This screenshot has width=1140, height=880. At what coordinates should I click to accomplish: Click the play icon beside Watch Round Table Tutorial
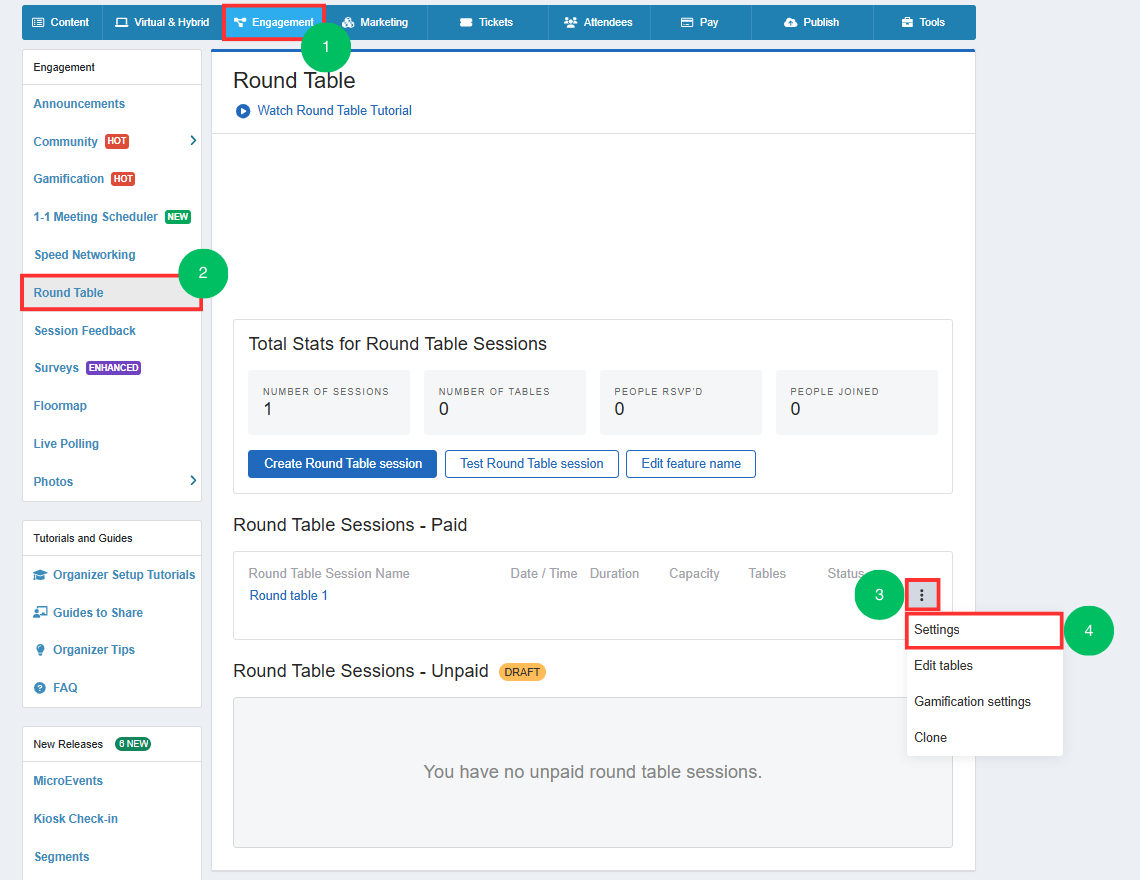point(243,111)
